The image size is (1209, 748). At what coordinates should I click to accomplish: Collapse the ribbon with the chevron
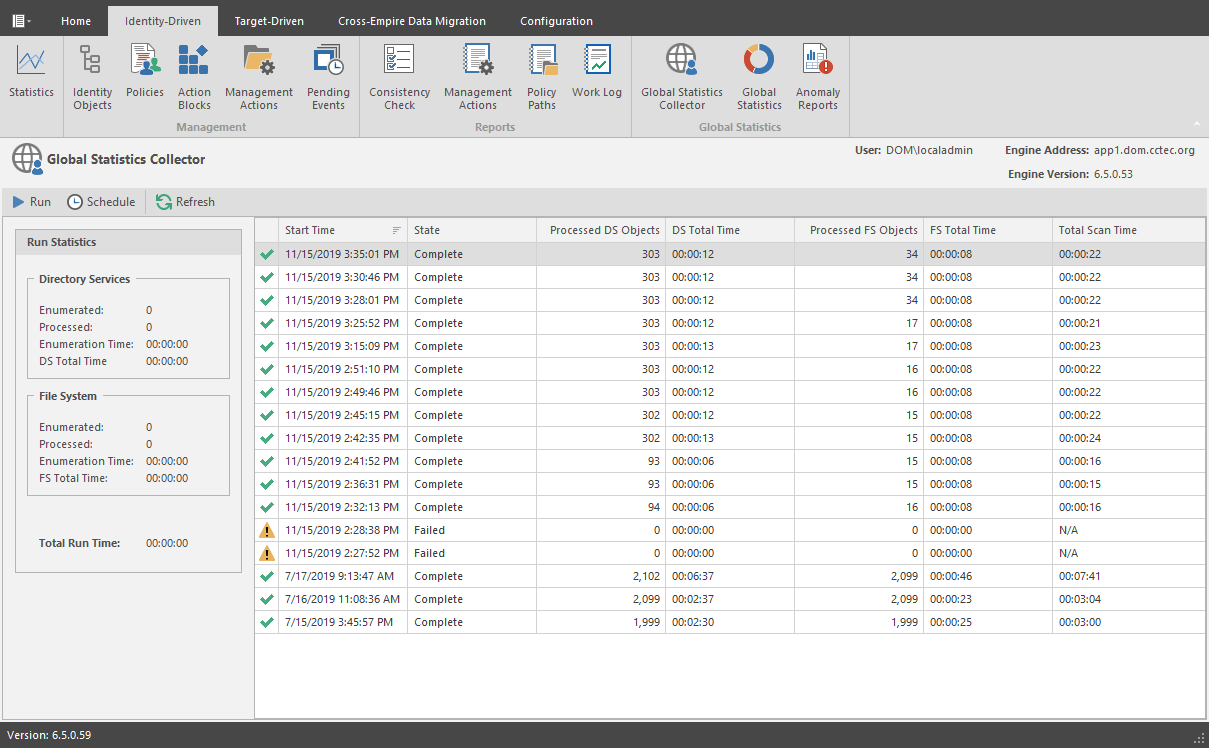pyautogui.click(x=1196, y=125)
